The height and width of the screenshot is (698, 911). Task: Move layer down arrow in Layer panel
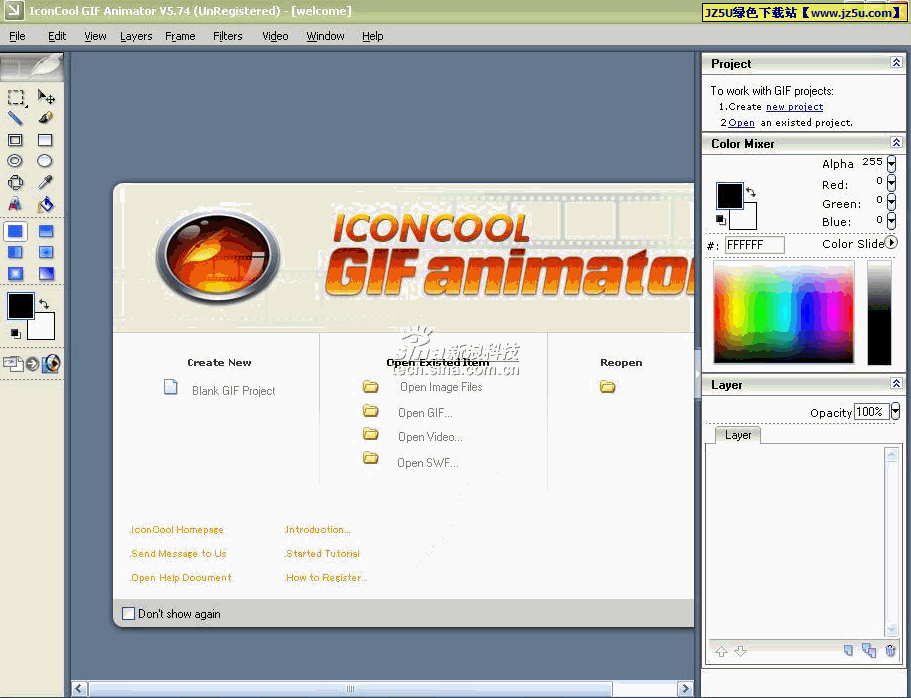(740, 652)
